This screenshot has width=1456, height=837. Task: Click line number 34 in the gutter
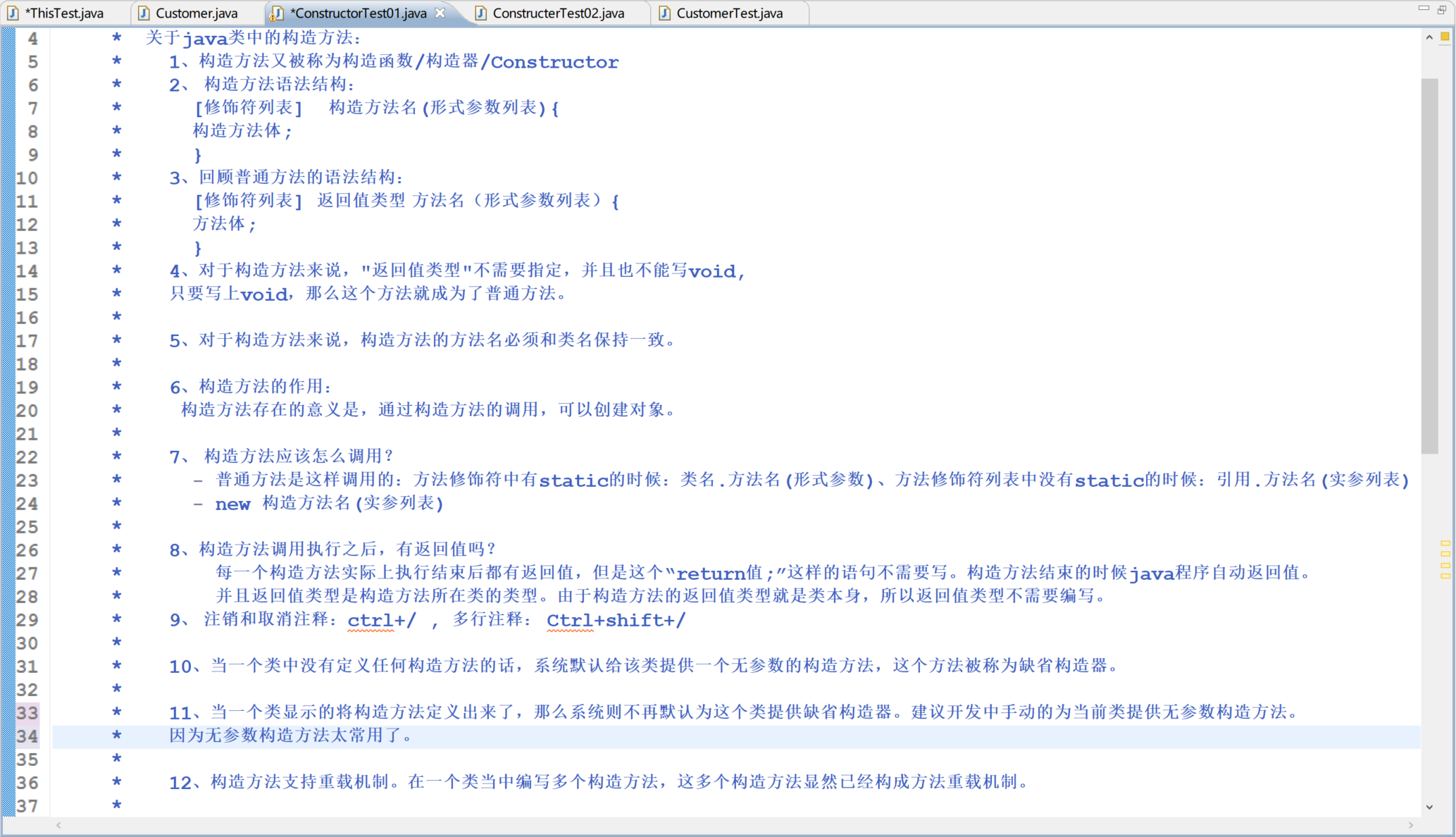click(x=27, y=736)
